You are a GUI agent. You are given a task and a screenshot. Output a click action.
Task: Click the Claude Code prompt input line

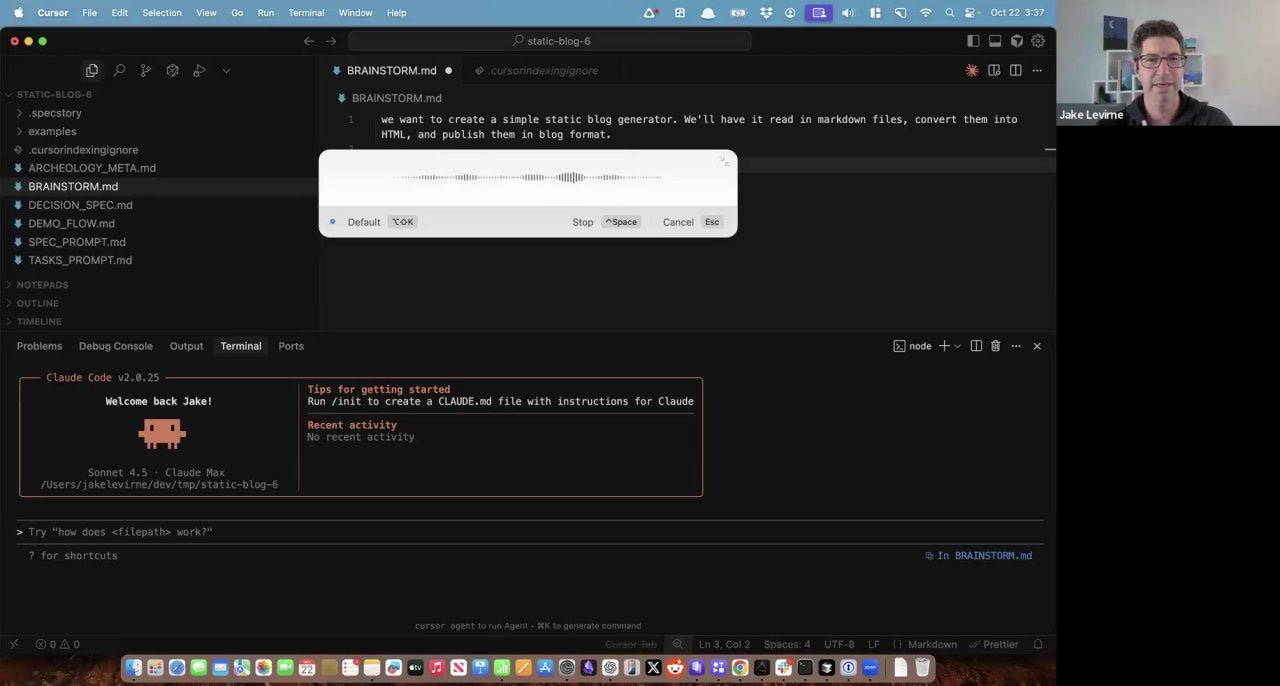click(x=530, y=532)
